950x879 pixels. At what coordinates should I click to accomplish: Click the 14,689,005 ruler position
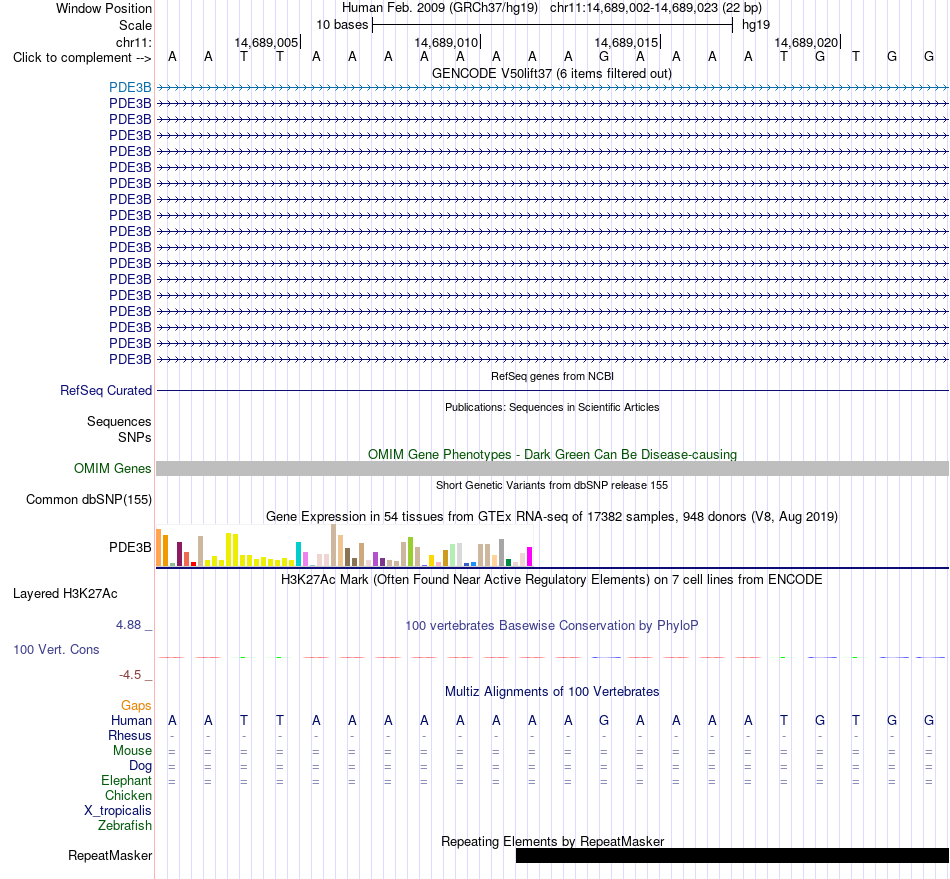point(266,42)
